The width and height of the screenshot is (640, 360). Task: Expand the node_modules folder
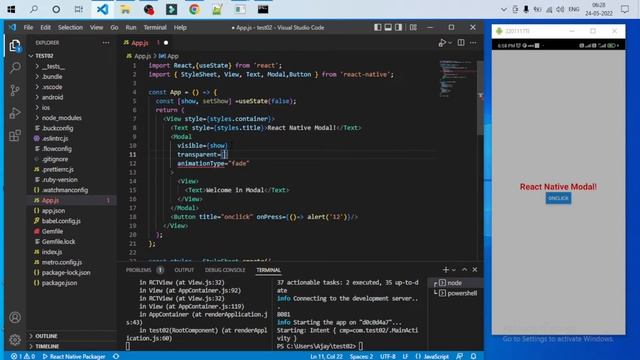tap(62, 118)
